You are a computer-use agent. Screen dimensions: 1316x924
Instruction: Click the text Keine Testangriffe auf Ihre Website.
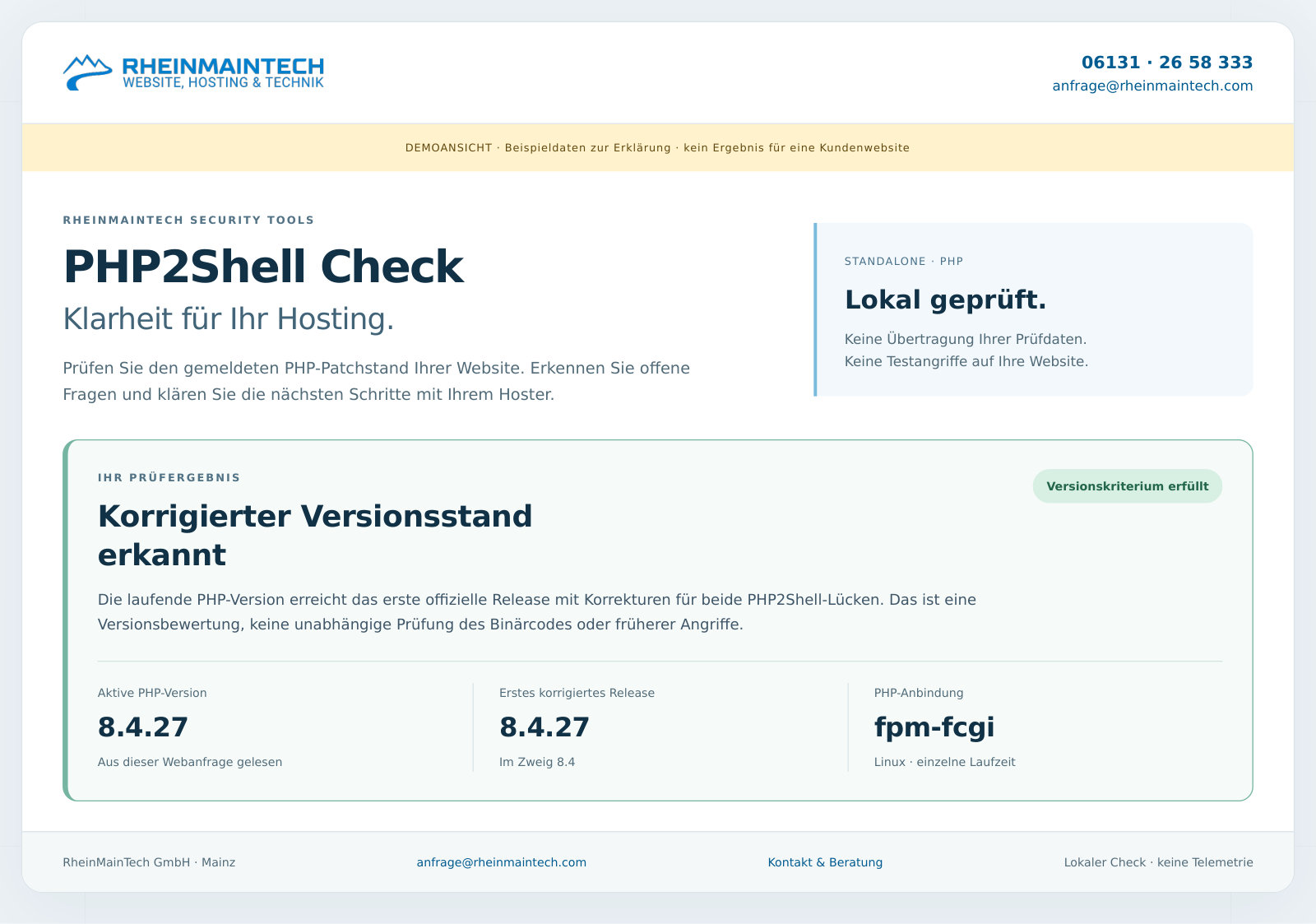(966, 361)
